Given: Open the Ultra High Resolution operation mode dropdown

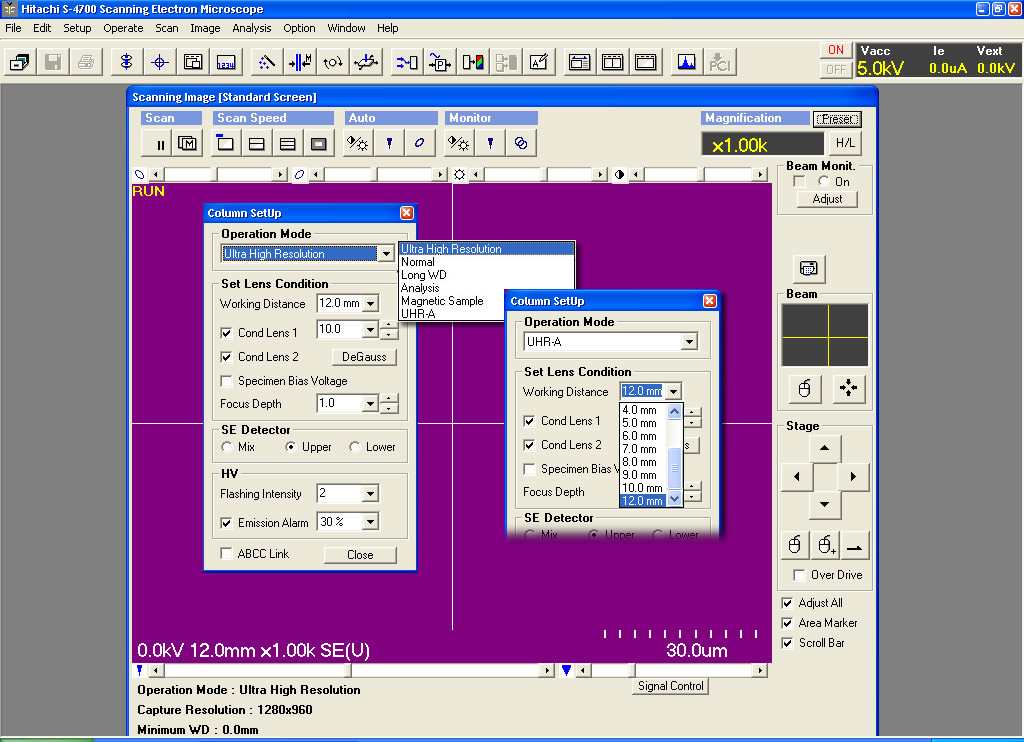Looking at the screenshot, I should [x=387, y=254].
